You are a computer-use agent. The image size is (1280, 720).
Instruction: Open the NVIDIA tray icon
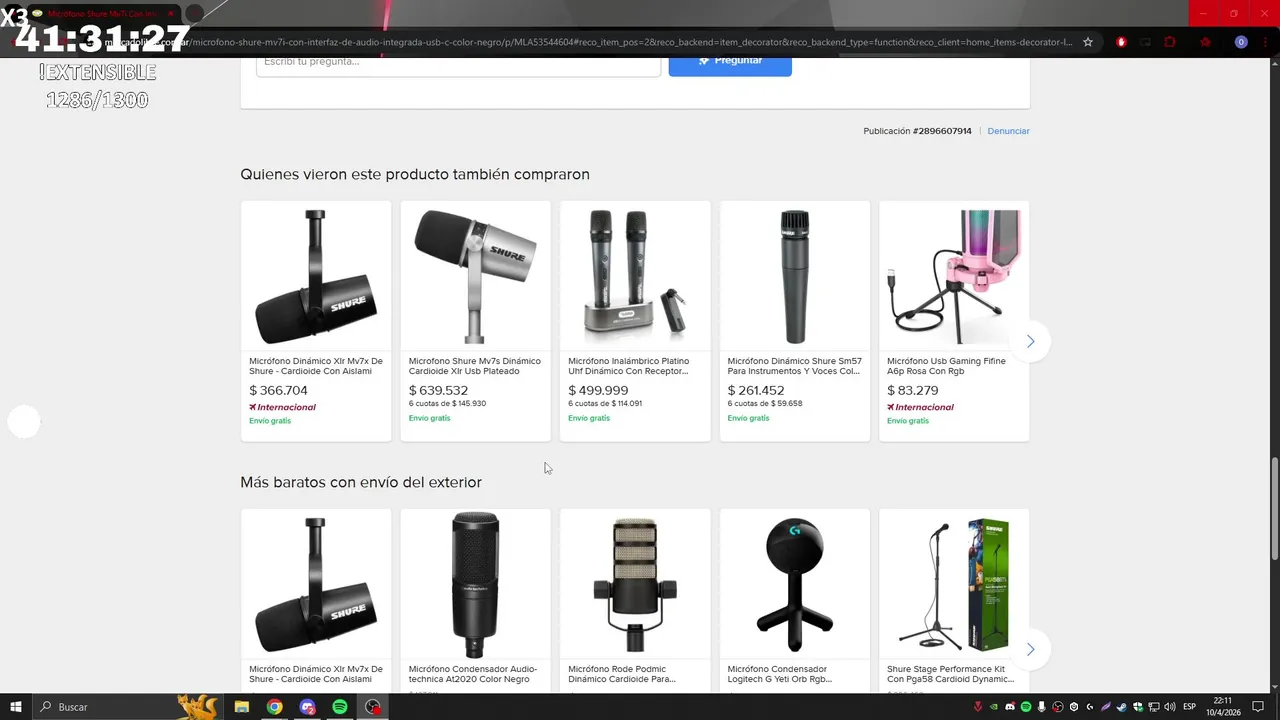coord(994,707)
